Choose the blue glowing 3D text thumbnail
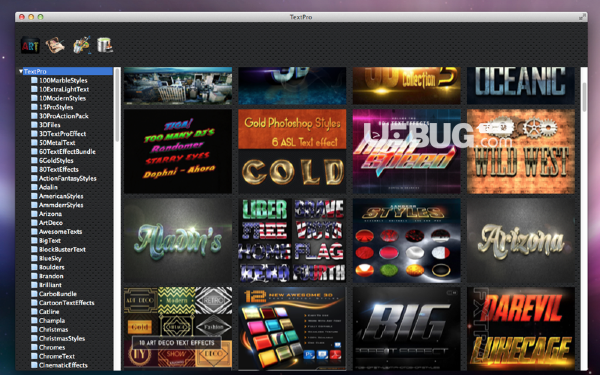The width and height of the screenshot is (600, 375). 292,85
